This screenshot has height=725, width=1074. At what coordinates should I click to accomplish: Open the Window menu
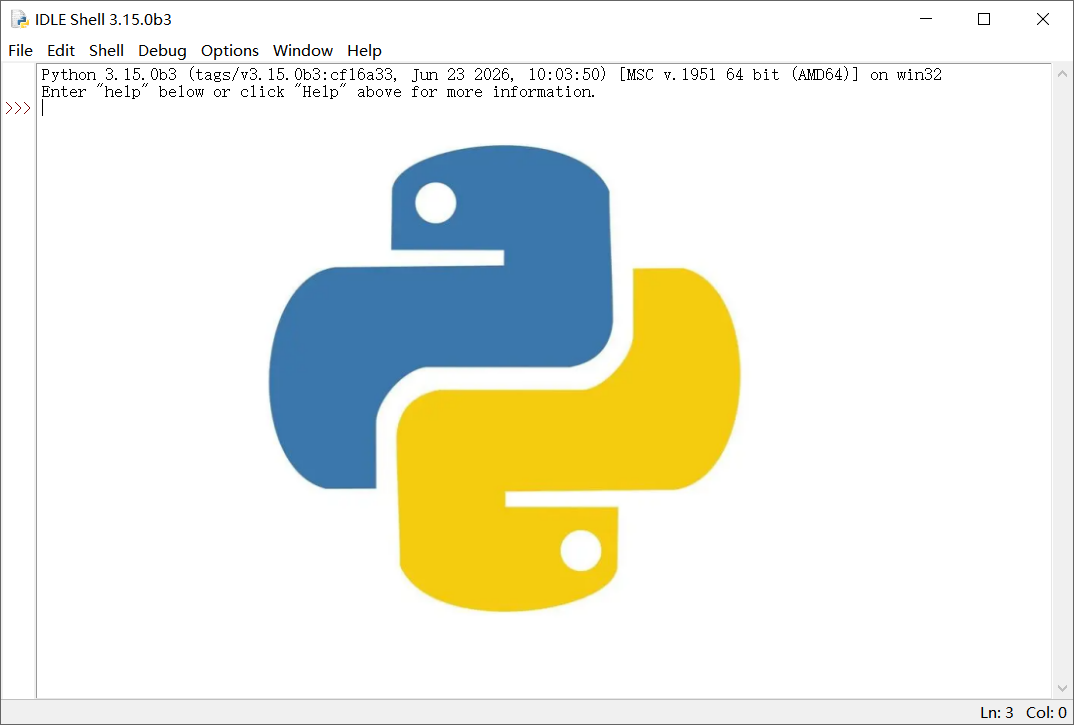(x=303, y=51)
